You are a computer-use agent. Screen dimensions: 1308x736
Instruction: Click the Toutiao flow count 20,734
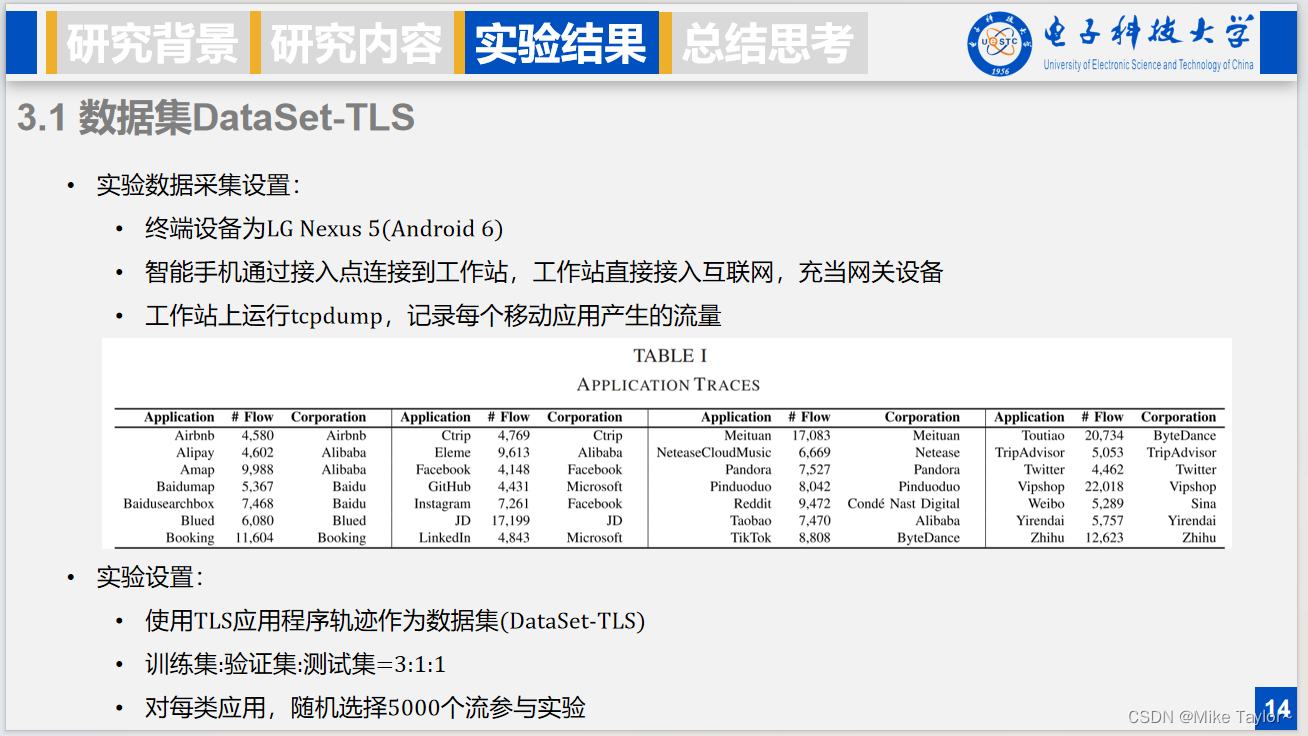click(1104, 436)
